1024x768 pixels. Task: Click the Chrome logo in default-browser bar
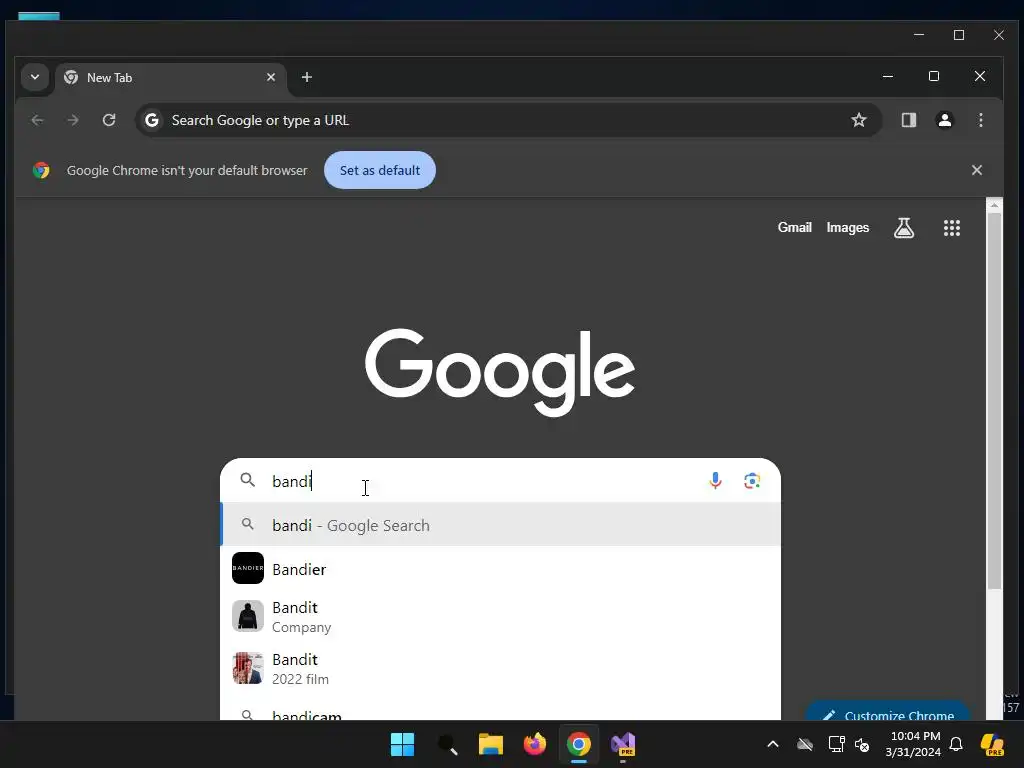(x=41, y=170)
